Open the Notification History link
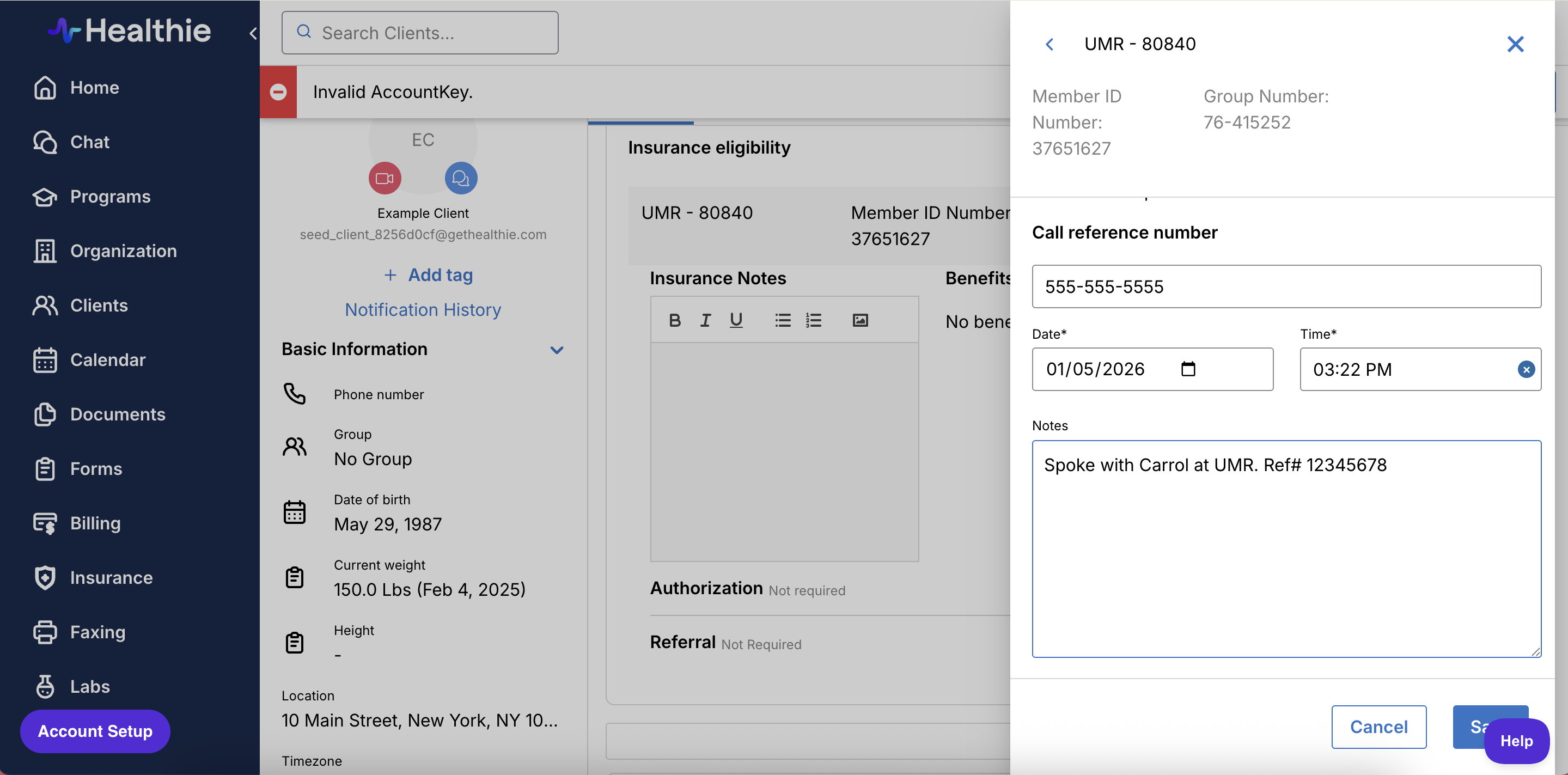The image size is (1568, 775). point(423,310)
